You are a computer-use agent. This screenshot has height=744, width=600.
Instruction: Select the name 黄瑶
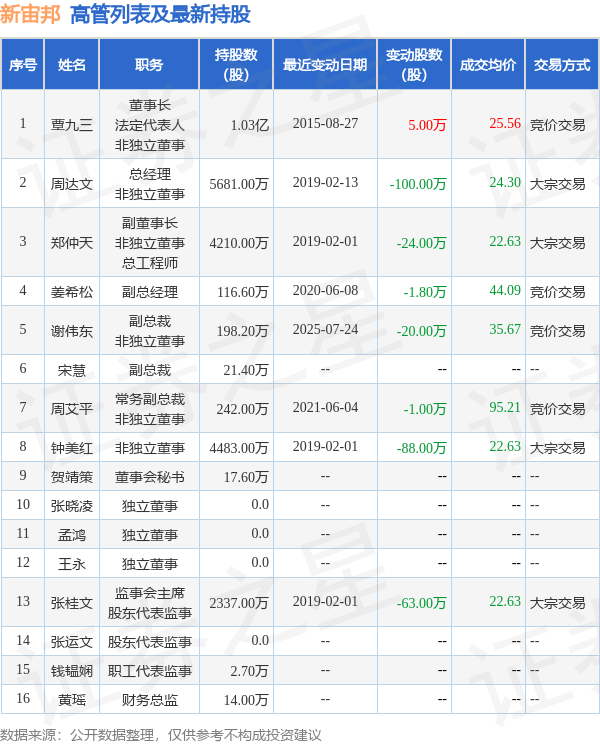pyautogui.click(x=72, y=699)
